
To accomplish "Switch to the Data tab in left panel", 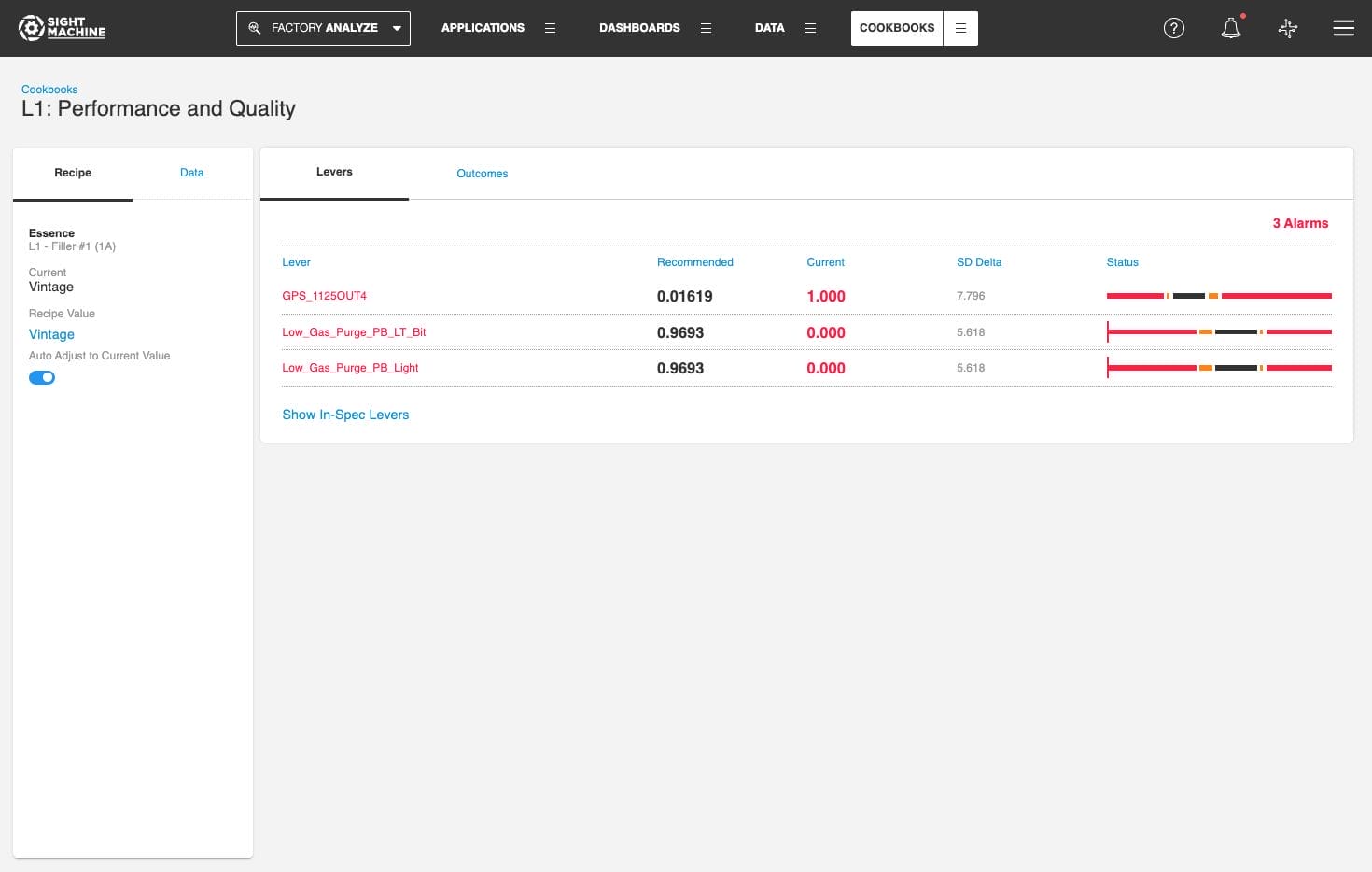I will click(x=191, y=173).
